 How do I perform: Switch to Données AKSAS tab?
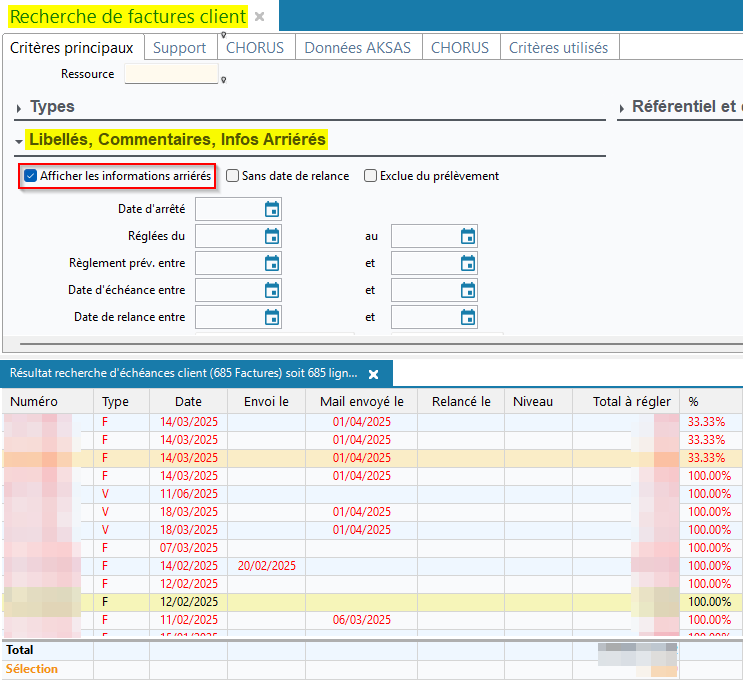click(357, 48)
